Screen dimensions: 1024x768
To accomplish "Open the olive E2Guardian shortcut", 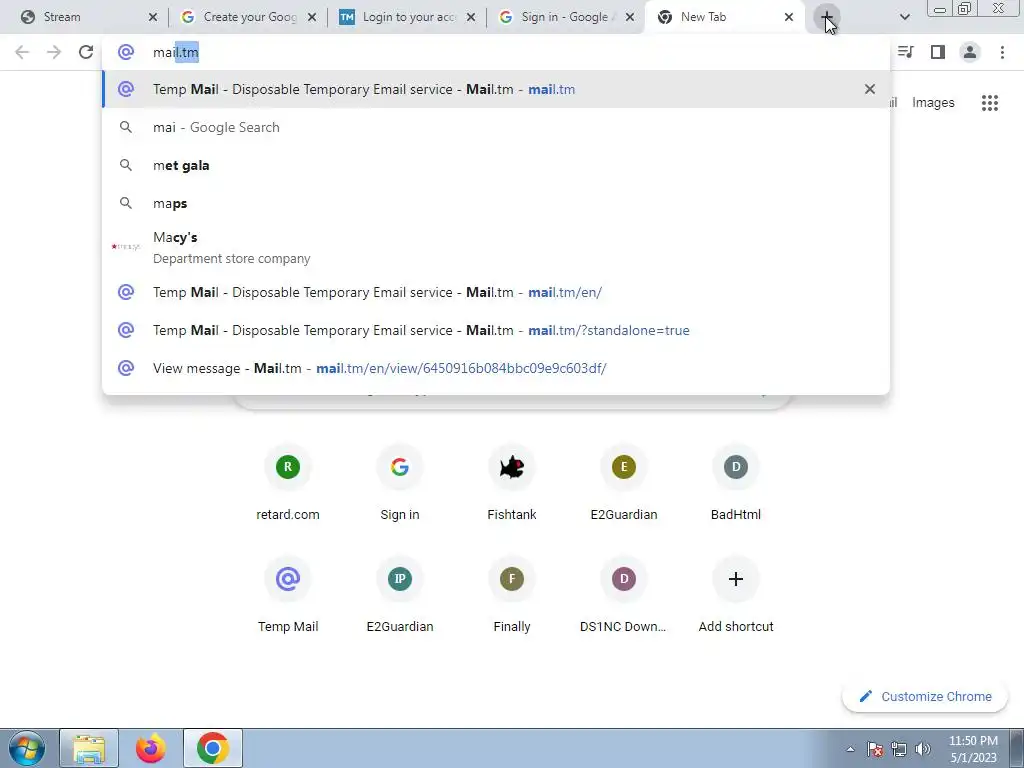I will pos(624,485).
